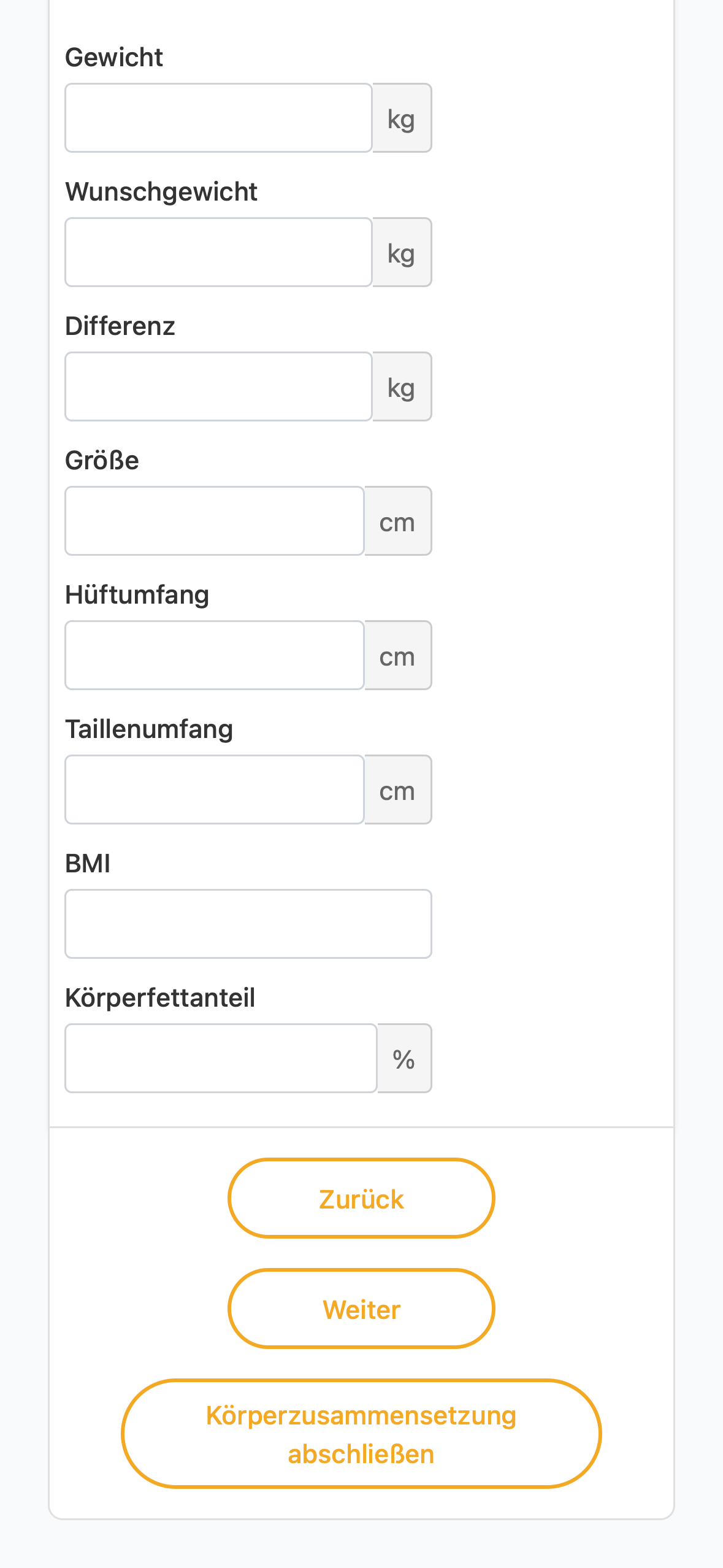Screen dimensions: 723x1568
Task: Click the Taillenumfang input field
Action: 215,790
